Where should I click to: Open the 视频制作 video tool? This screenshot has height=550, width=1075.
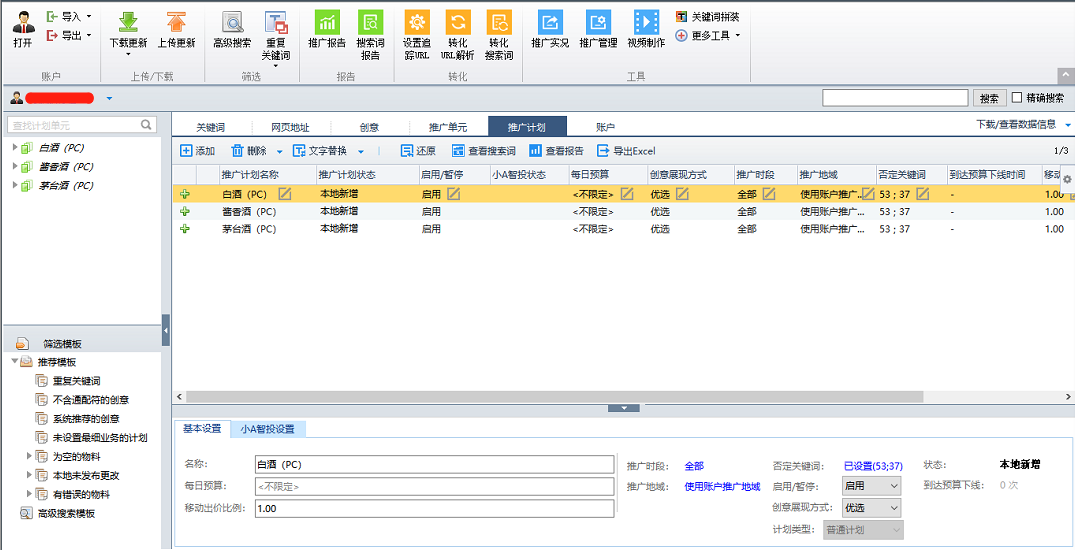646,23
